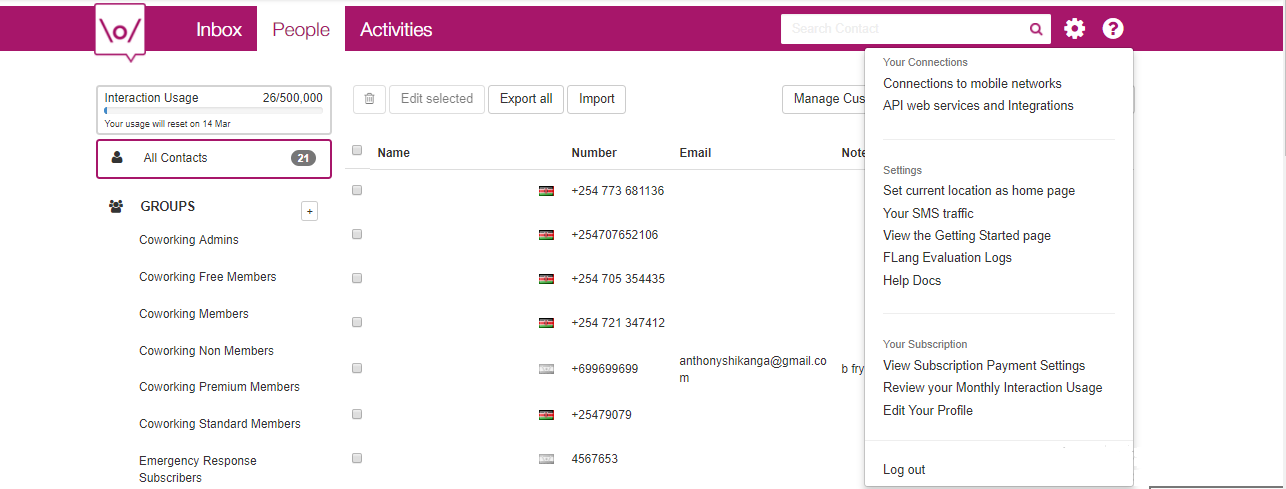Check the row for +254 773 681136
This screenshot has height=489, width=1286.
357,190
